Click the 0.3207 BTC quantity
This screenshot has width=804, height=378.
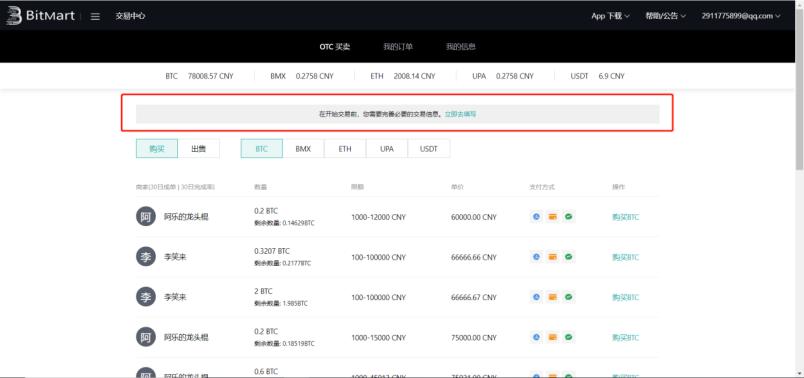click(272, 251)
